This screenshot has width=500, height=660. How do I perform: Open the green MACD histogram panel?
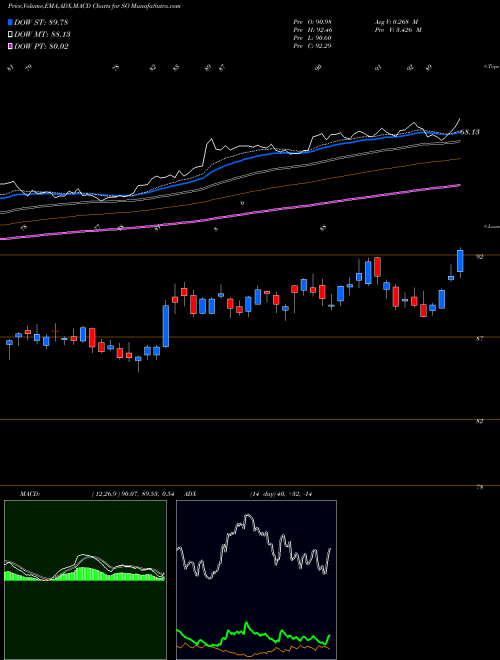pos(85,580)
